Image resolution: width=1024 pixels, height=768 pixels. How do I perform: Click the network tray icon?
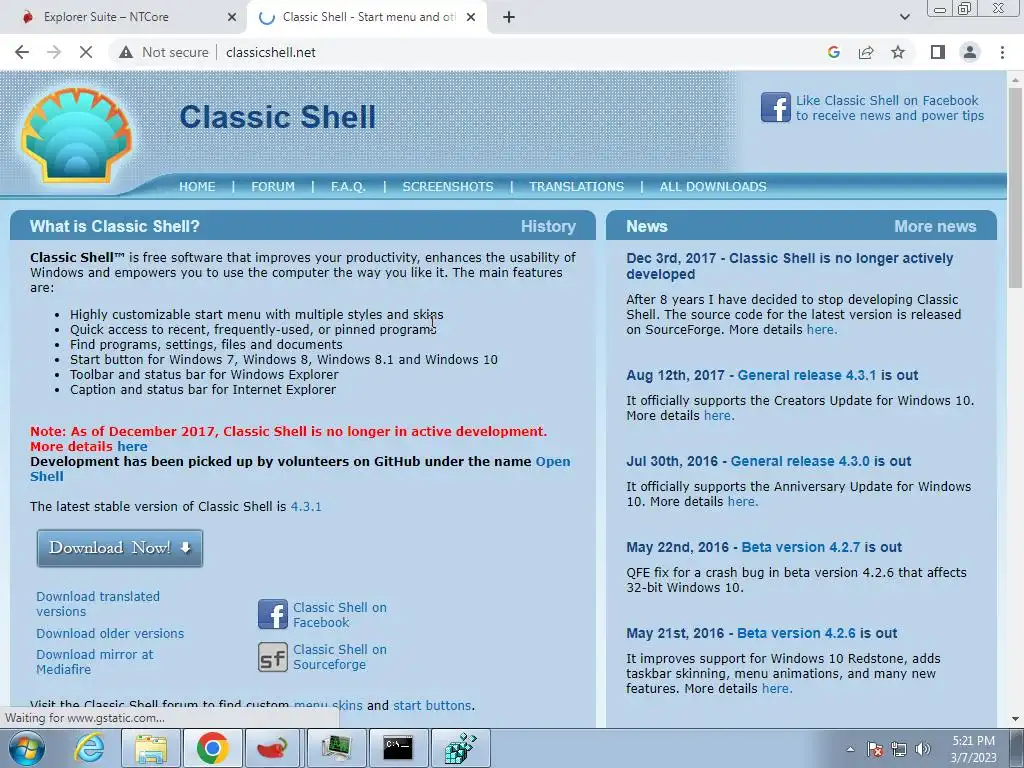(x=899, y=749)
